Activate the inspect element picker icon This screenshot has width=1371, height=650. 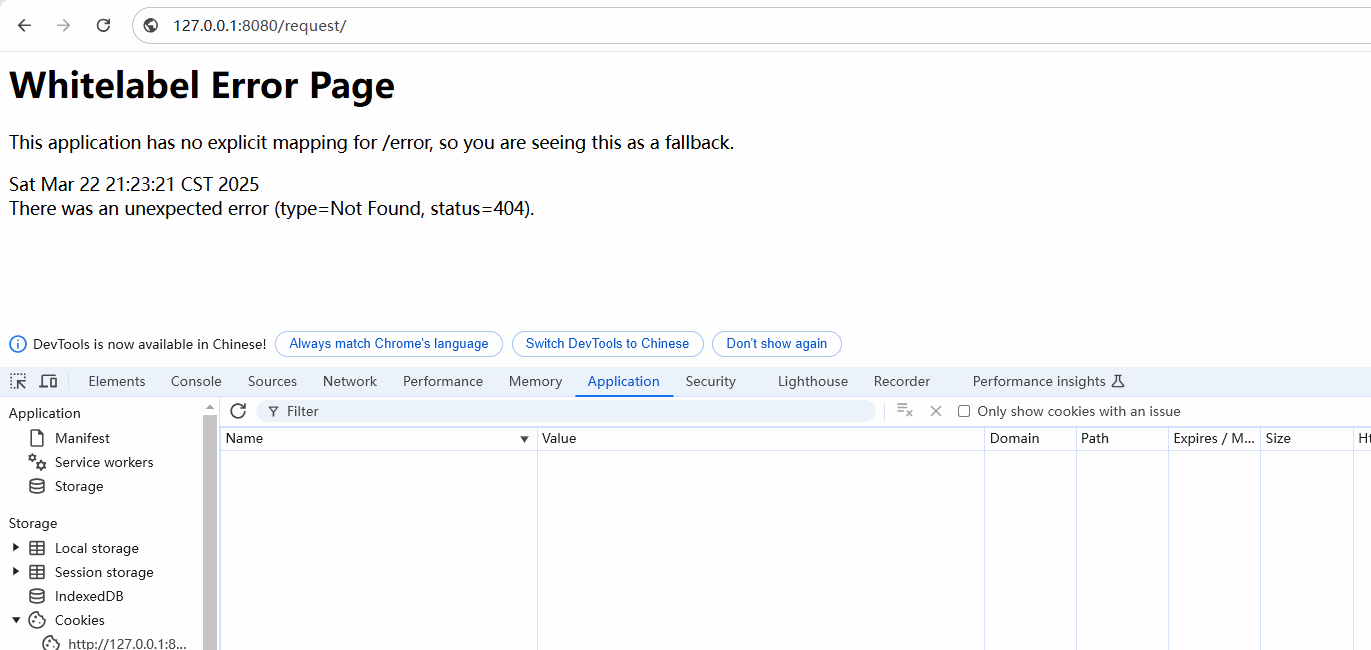tap(18, 381)
